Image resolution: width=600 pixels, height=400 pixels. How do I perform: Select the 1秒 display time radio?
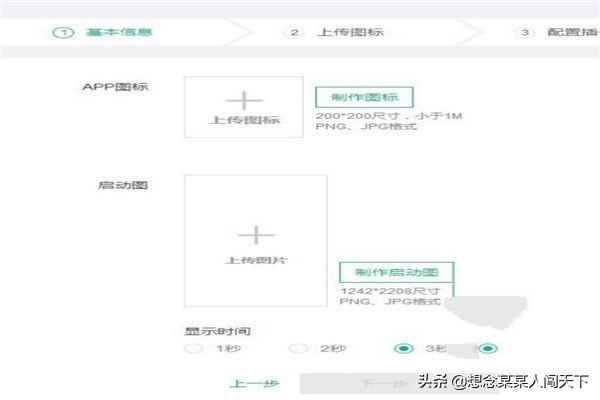click(194, 349)
